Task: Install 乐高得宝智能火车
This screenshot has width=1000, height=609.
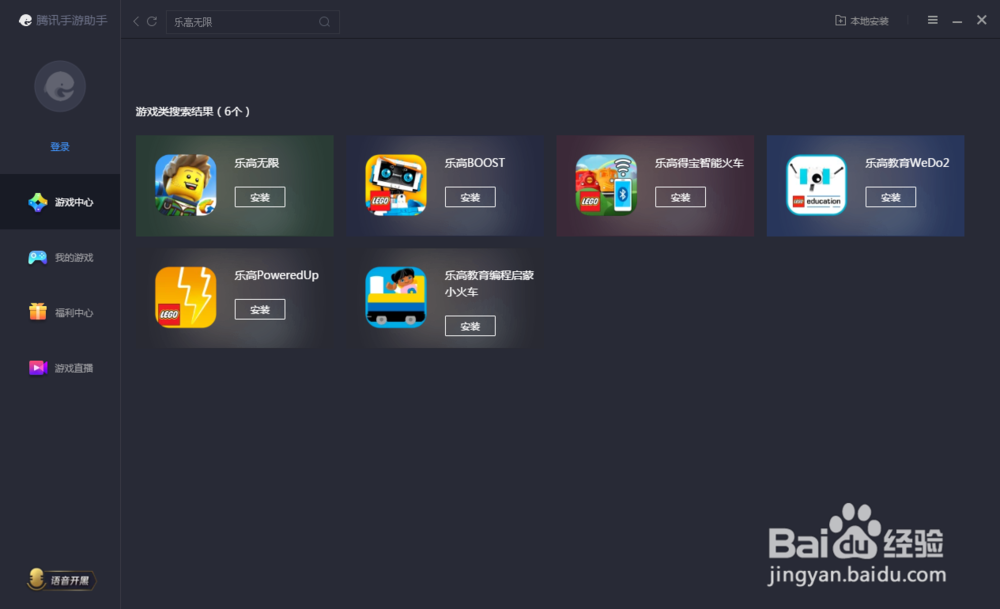Action: coord(680,197)
